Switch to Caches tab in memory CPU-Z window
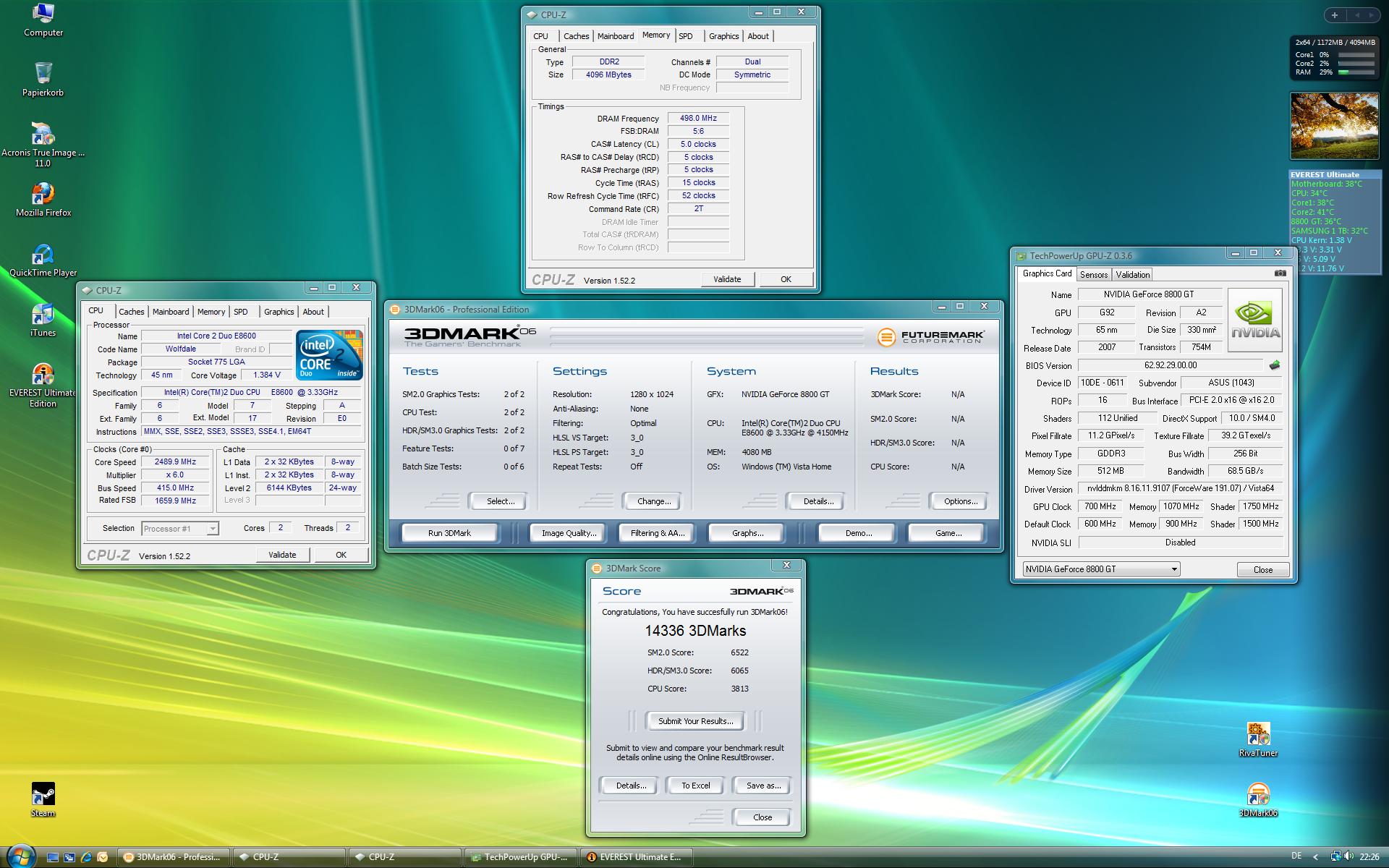The height and width of the screenshot is (868, 1389). click(577, 36)
